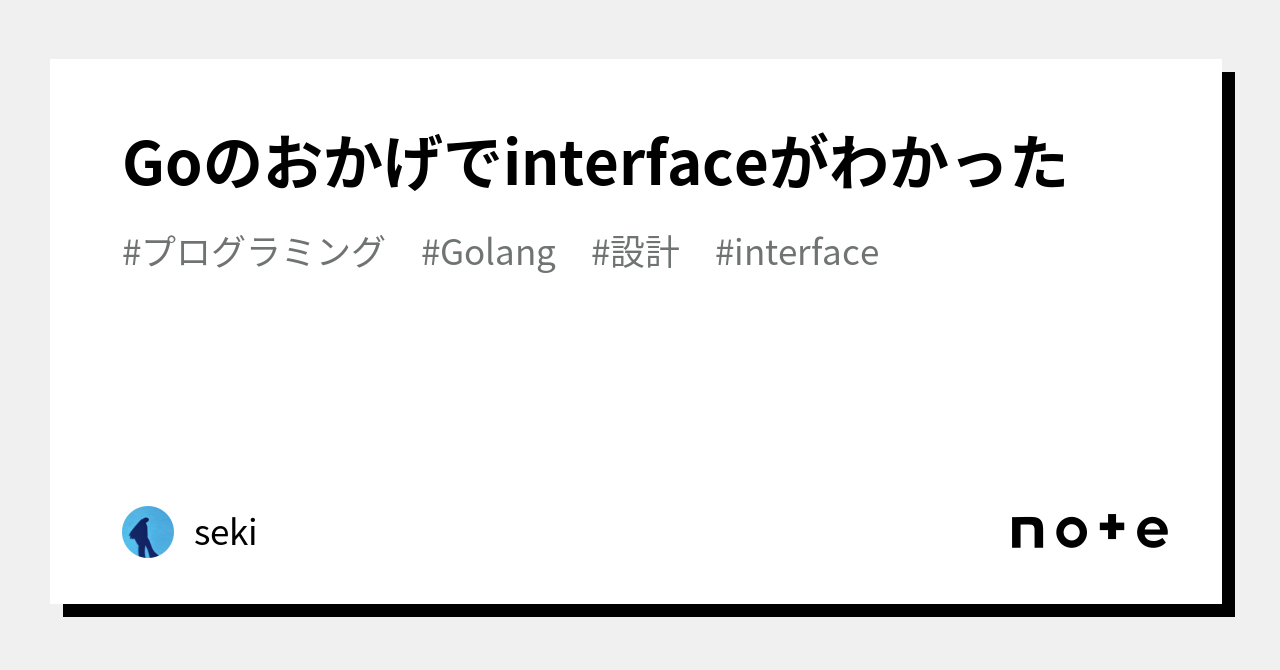
Task: Click the black shadow below the card
Action: [x=640, y=610]
